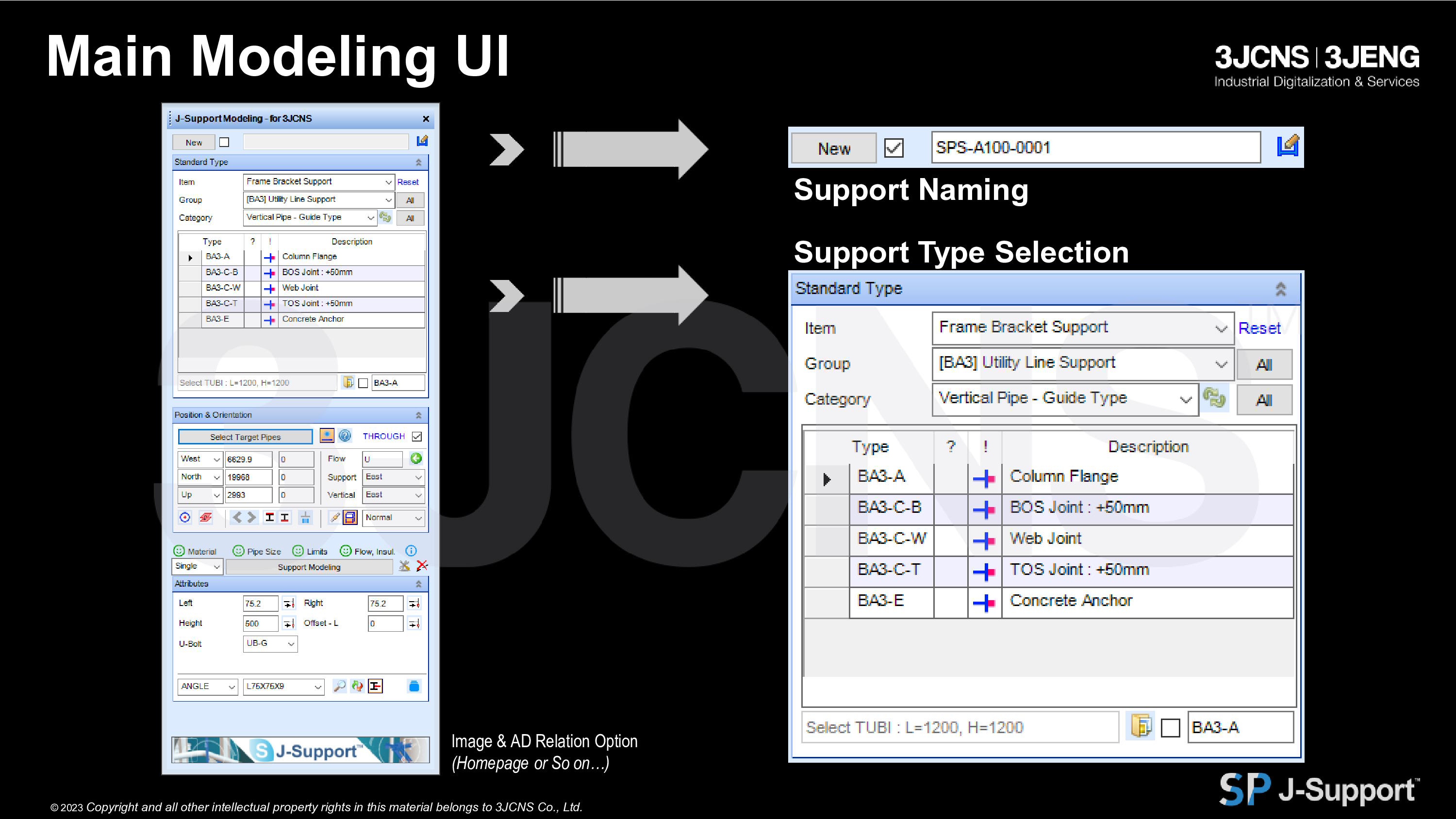Click the tools icon beside Support Modeling
Image resolution: width=1456 pixels, height=819 pixels.
pyautogui.click(x=404, y=566)
